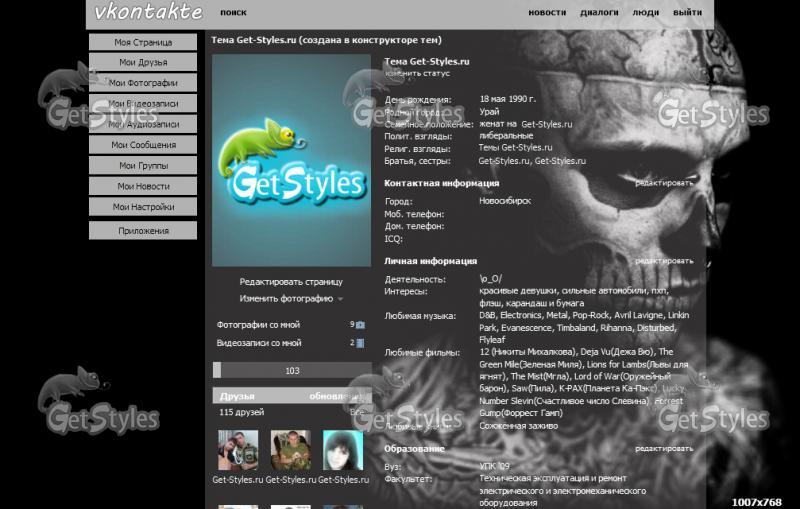Open the first friend thumbnail with two people
The width and height of the screenshot is (800, 509).
(x=238, y=450)
